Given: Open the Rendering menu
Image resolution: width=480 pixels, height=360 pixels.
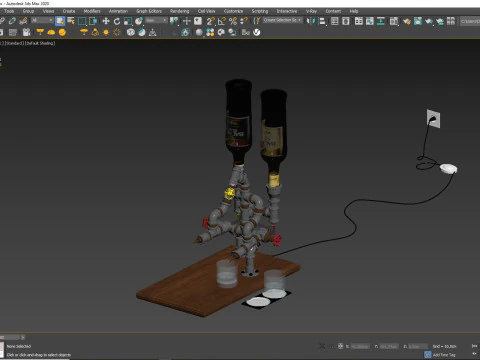Looking at the screenshot, I should click(180, 11).
